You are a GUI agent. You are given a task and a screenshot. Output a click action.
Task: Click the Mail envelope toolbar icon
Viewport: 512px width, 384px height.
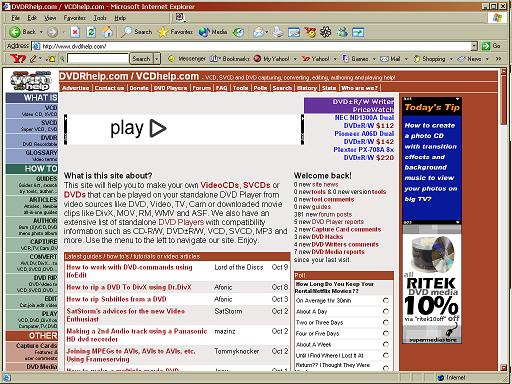coord(258,32)
